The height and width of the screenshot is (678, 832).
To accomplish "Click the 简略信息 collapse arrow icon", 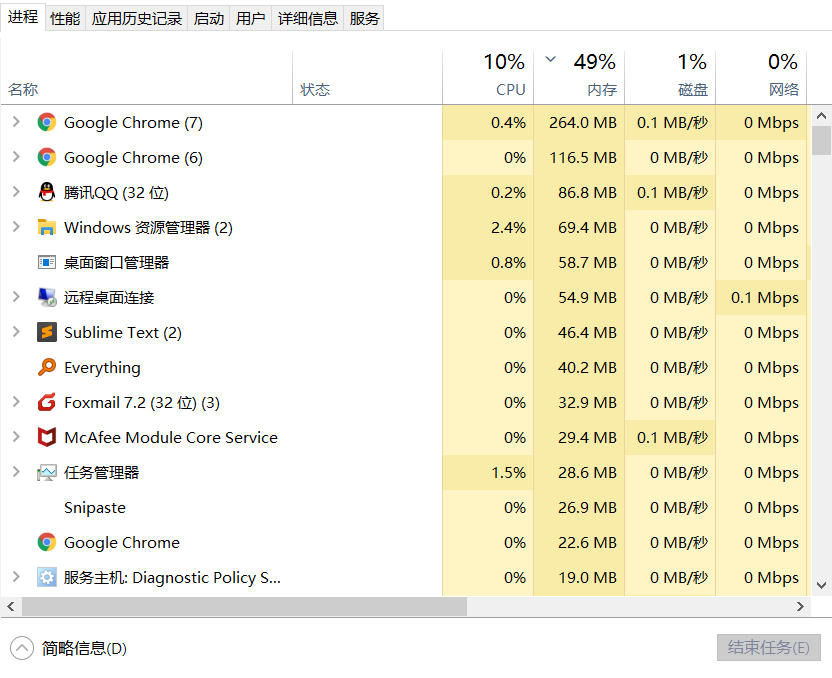I will (22, 648).
